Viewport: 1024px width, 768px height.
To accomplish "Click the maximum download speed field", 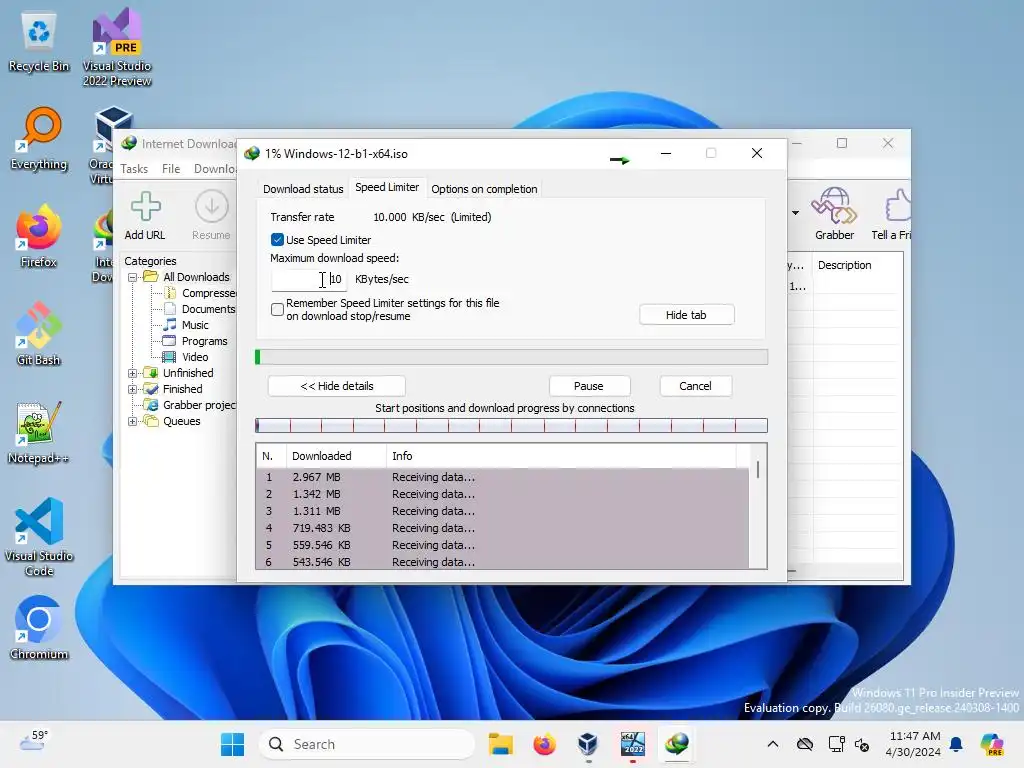I will pos(309,279).
